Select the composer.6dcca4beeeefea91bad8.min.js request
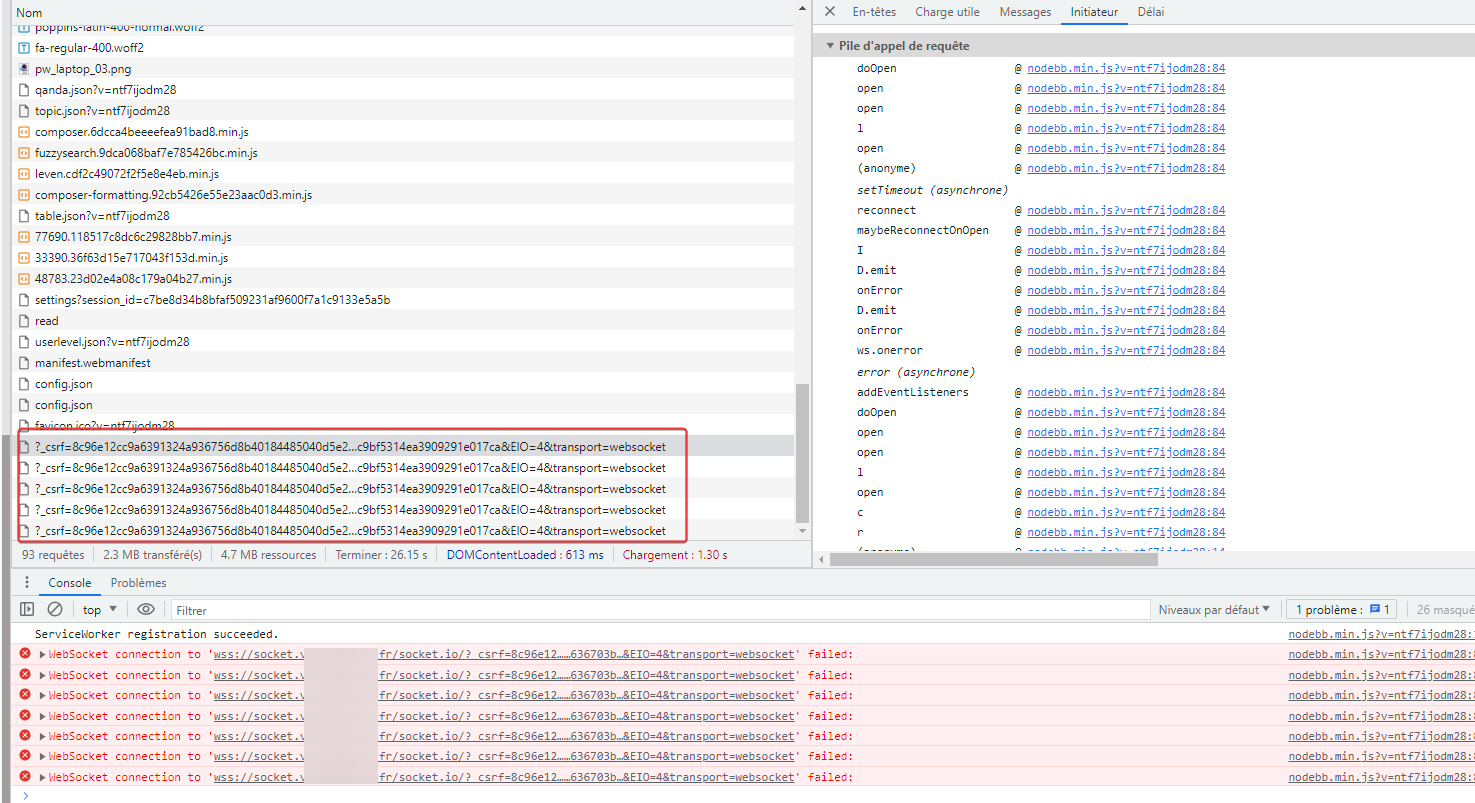 (141, 132)
